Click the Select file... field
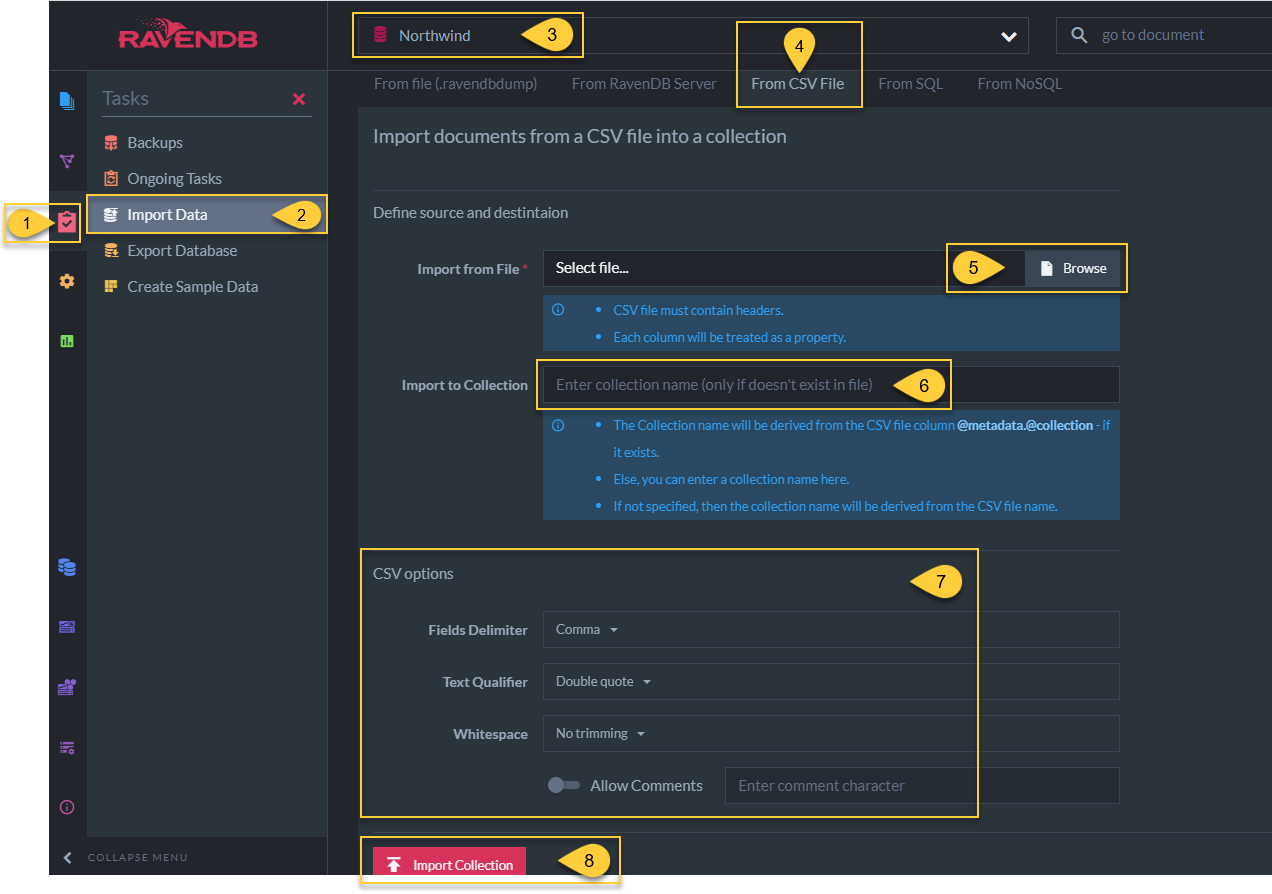 pyautogui.click(x=784, y=269)
